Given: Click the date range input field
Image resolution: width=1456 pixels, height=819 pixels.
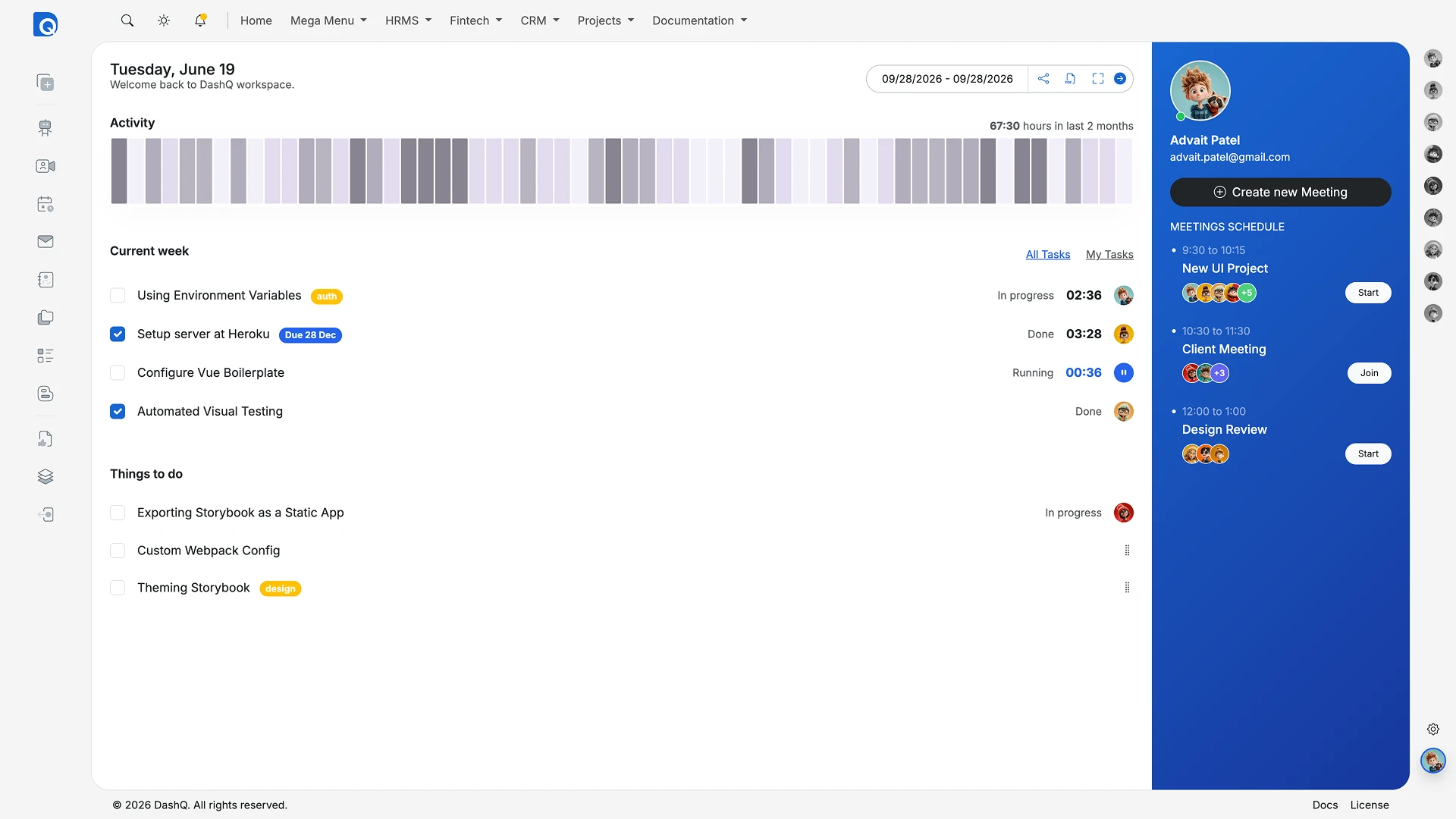Looking at the screenshot, I should tap(947, 79).
